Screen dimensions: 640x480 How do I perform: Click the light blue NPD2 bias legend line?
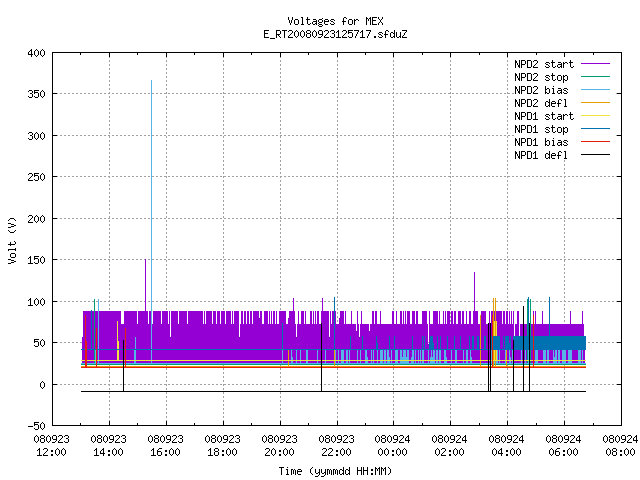click(595, 90)
